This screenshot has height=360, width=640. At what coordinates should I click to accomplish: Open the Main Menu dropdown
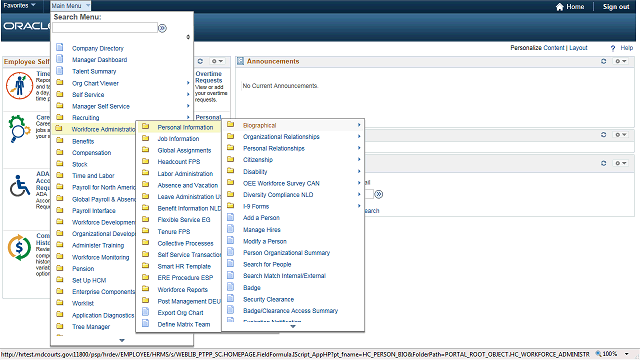coord(70,6)
